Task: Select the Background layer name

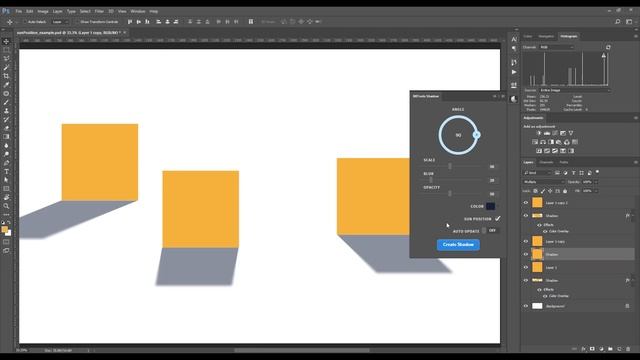Action: tap(555, 306)
